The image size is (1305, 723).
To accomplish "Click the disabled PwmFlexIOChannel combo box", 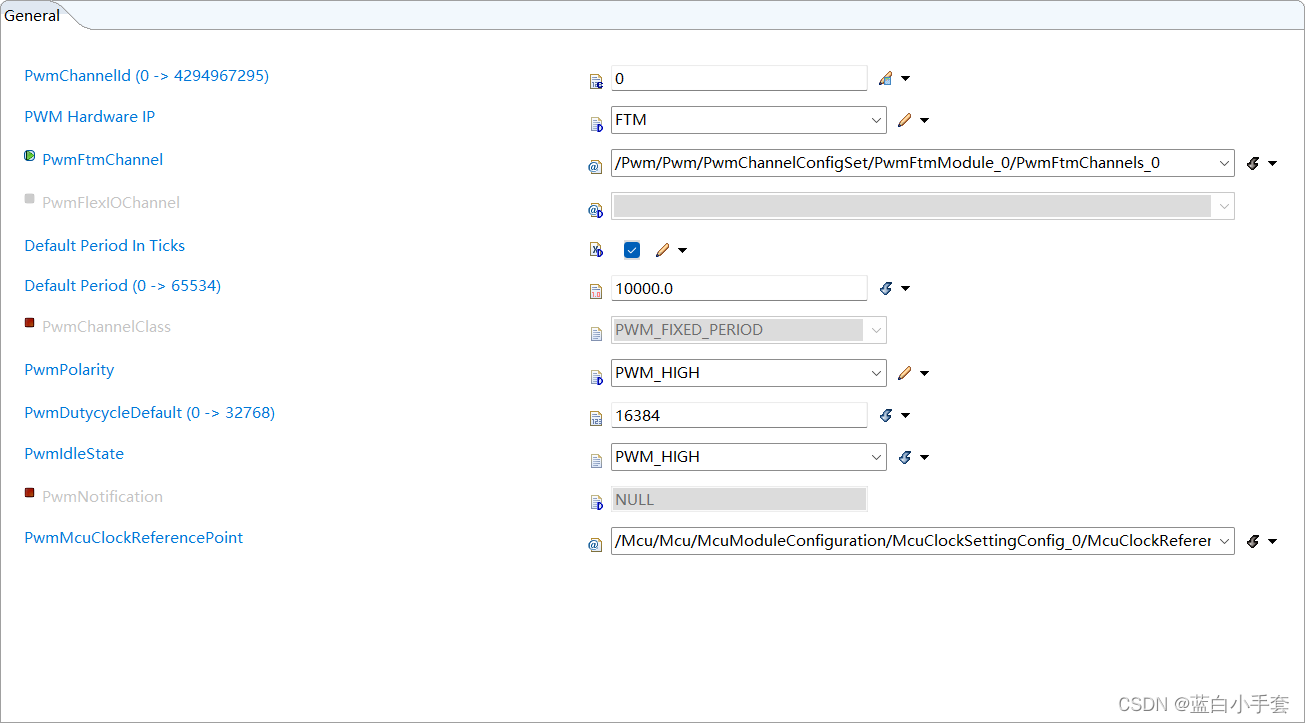I will [922, 206].
